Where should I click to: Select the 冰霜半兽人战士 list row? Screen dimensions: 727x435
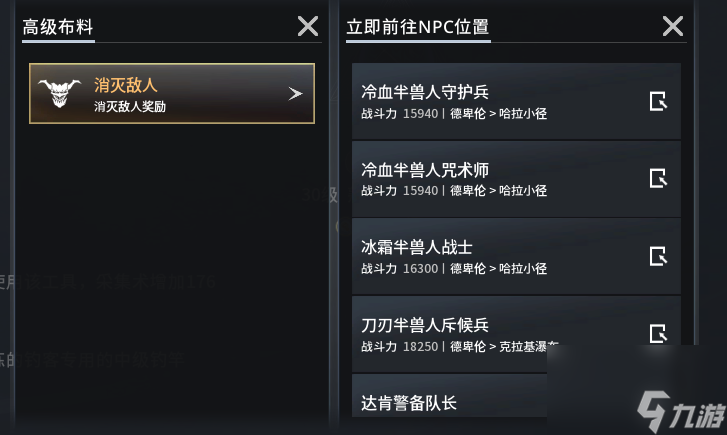516,256
